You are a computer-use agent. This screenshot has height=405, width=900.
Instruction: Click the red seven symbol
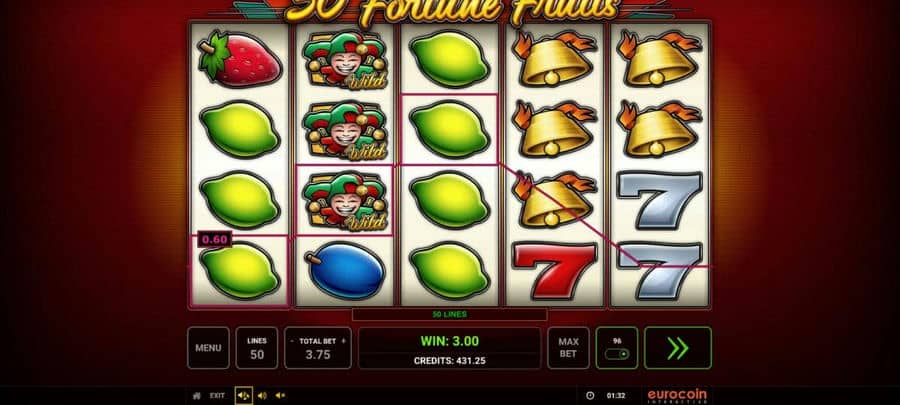point(555,271)
